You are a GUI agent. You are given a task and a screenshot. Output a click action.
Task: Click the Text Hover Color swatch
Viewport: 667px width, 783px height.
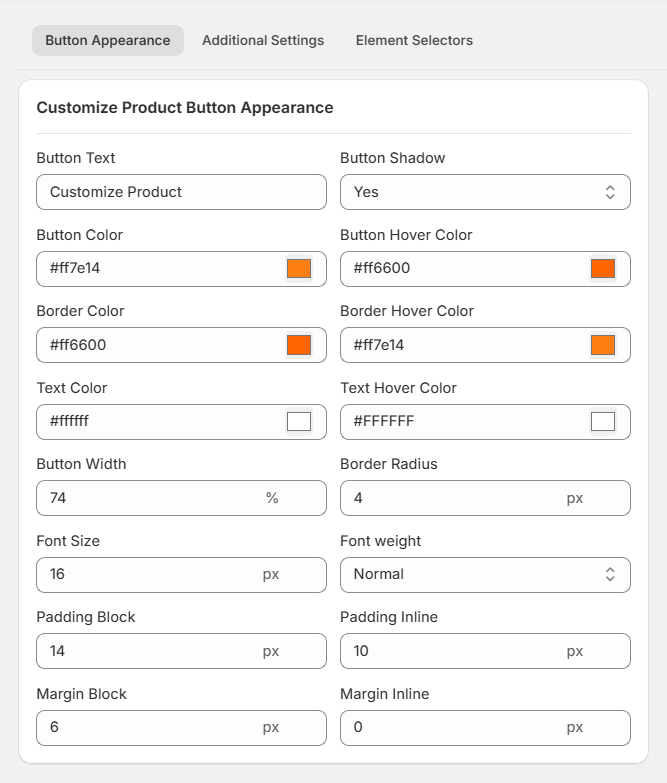[x=603, y=421]
